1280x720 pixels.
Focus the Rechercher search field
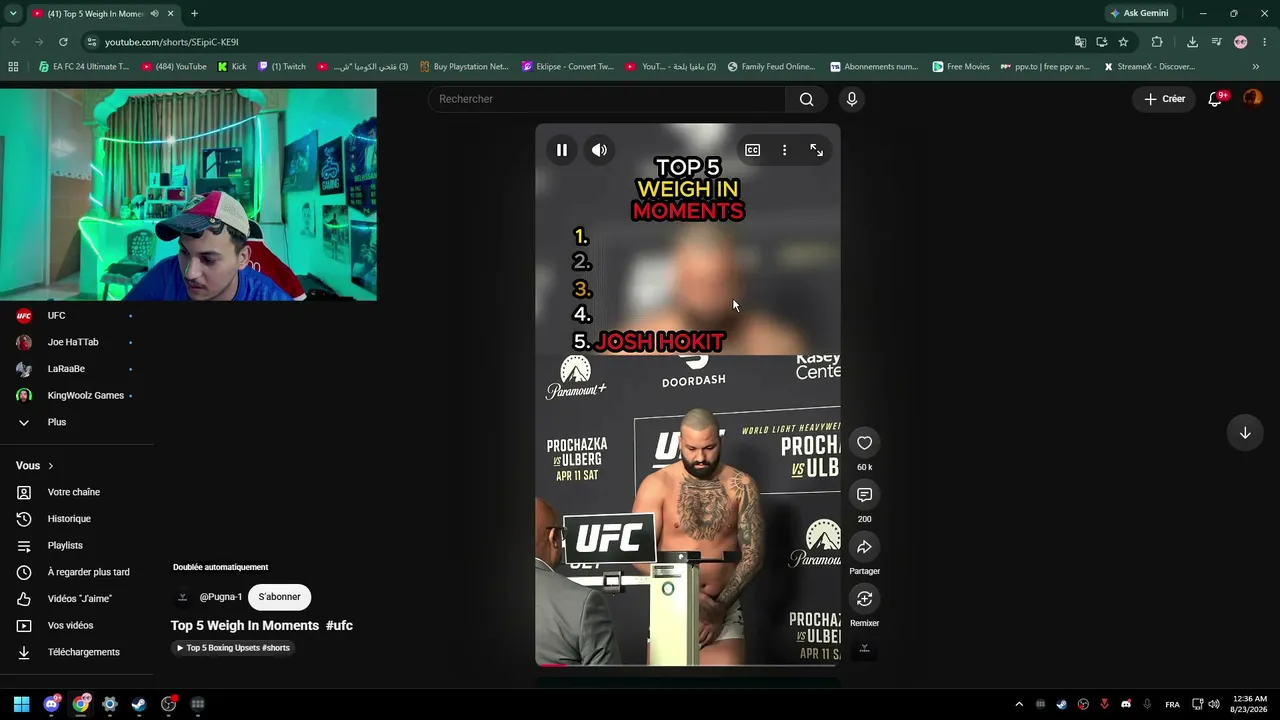(x=608, y=99)
